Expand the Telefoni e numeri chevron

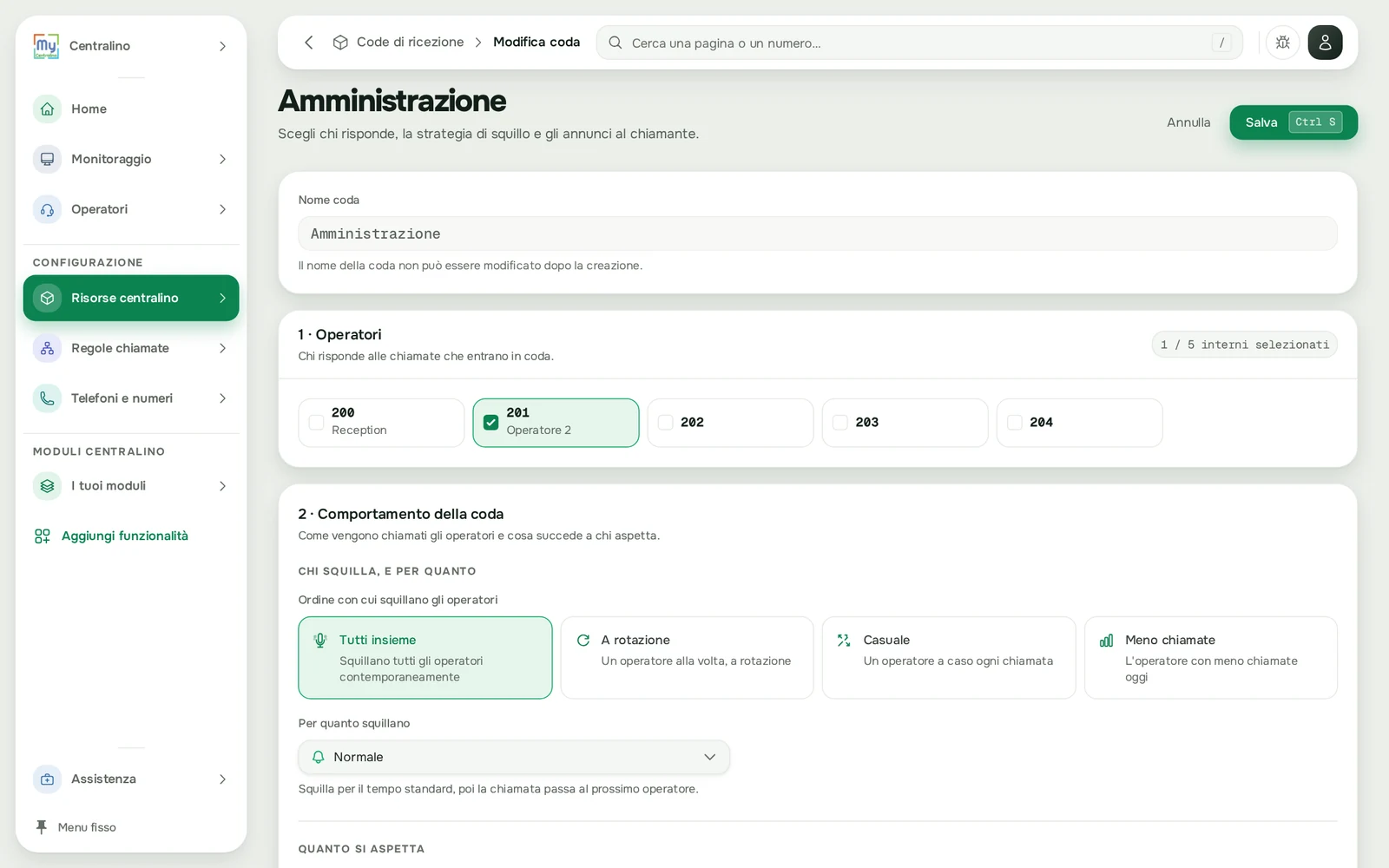[x=222, y=398]
